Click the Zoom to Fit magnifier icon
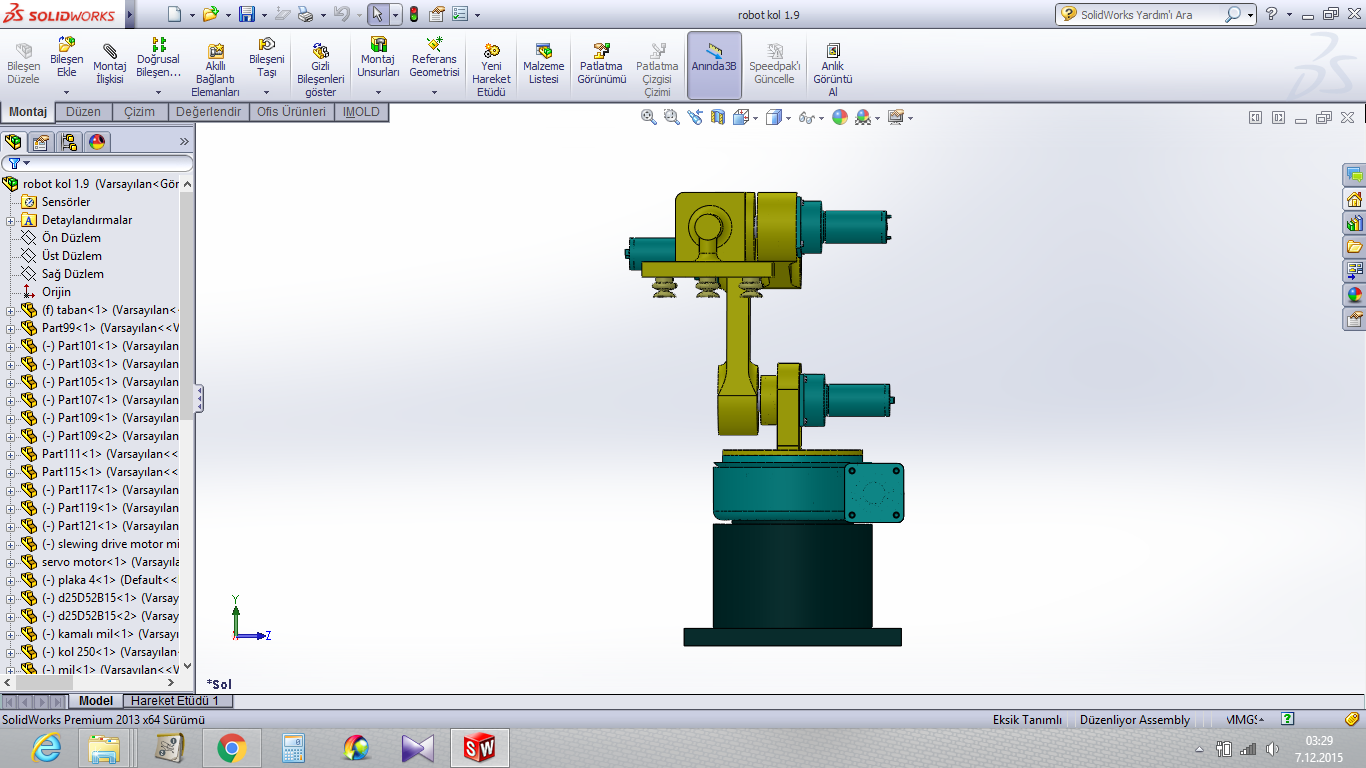The image size is (1366, 768). point(649,117)
